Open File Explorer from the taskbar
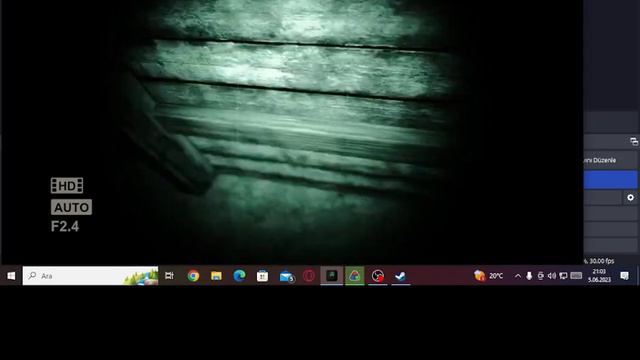The height and width of the screenshot is (360, 640). [216, 276]
